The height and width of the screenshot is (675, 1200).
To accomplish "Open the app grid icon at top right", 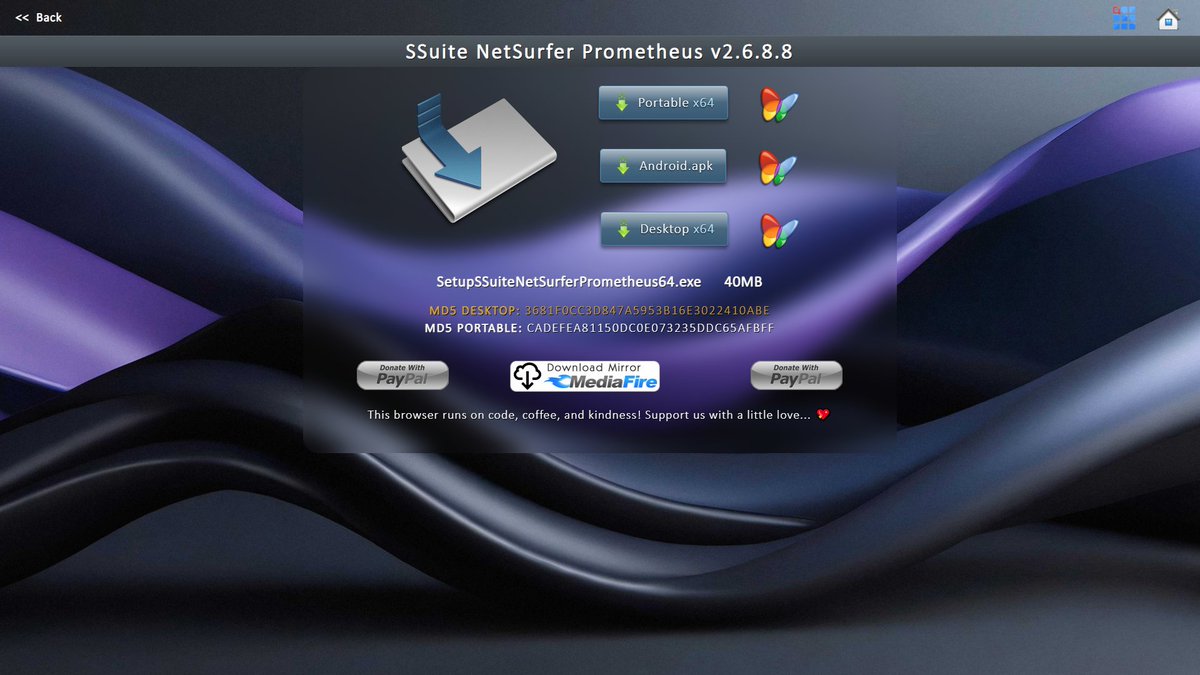I will pyautogui.click(x=1124, y=18).
